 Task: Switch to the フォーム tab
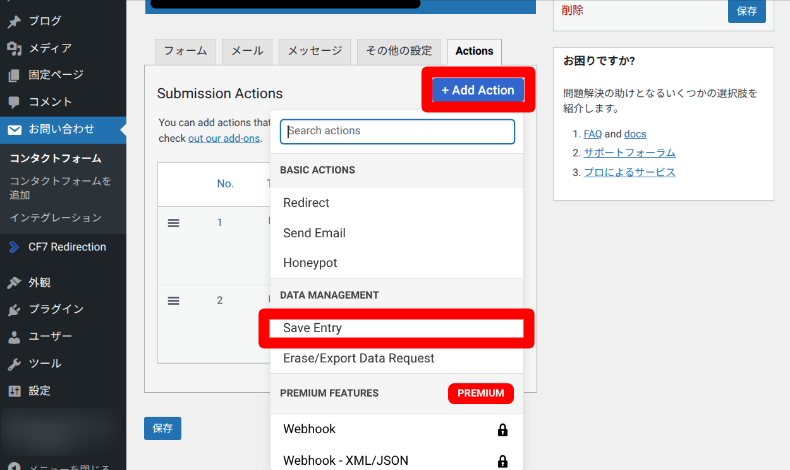185,51
